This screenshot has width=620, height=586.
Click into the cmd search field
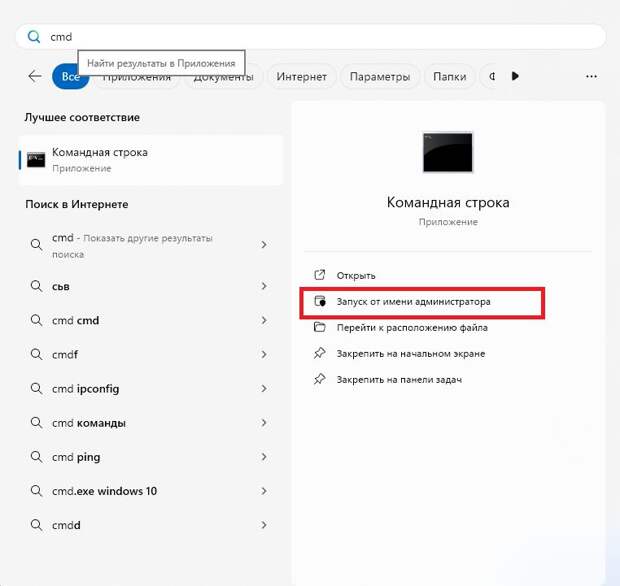(x=310, y=37)
